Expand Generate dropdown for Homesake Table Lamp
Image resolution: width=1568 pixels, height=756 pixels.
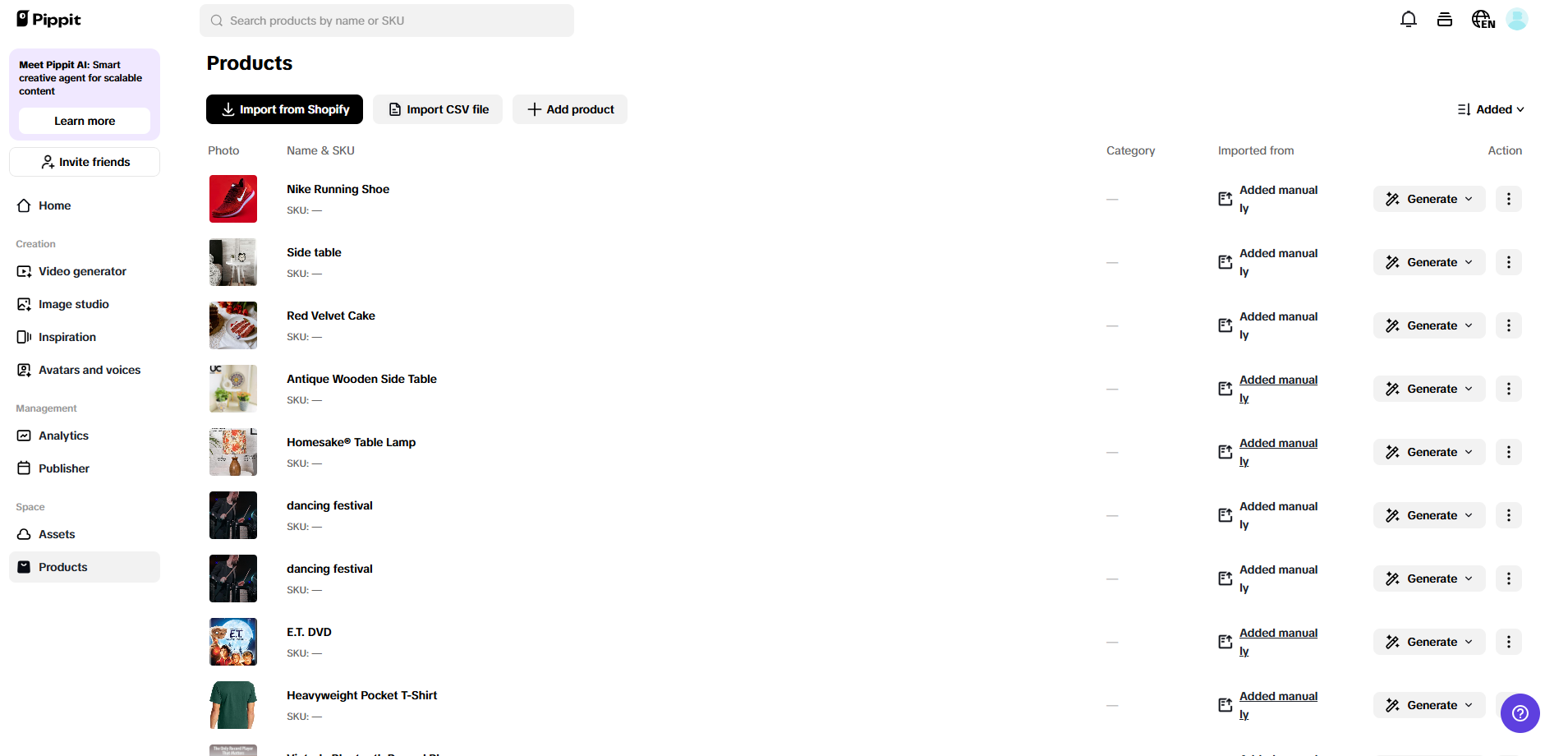tap(1429, 452)
